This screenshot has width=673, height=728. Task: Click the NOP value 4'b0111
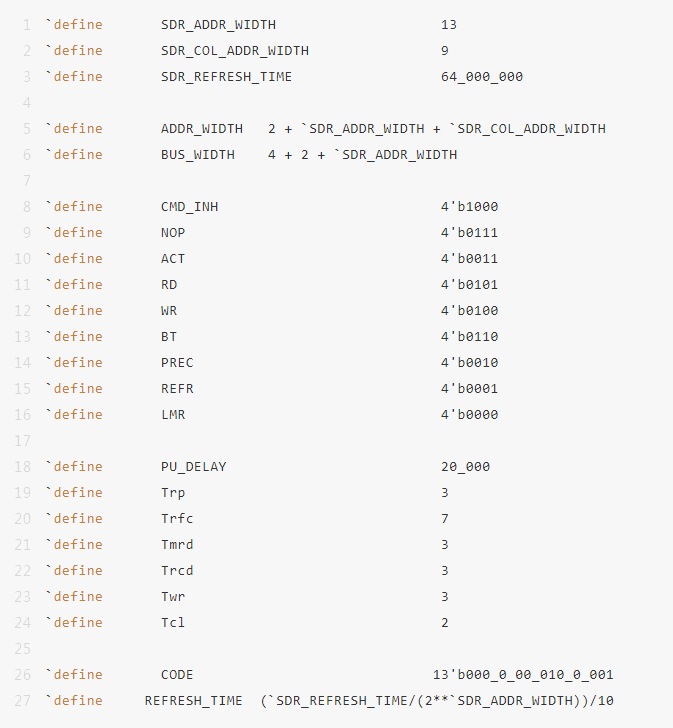[469, 233]
